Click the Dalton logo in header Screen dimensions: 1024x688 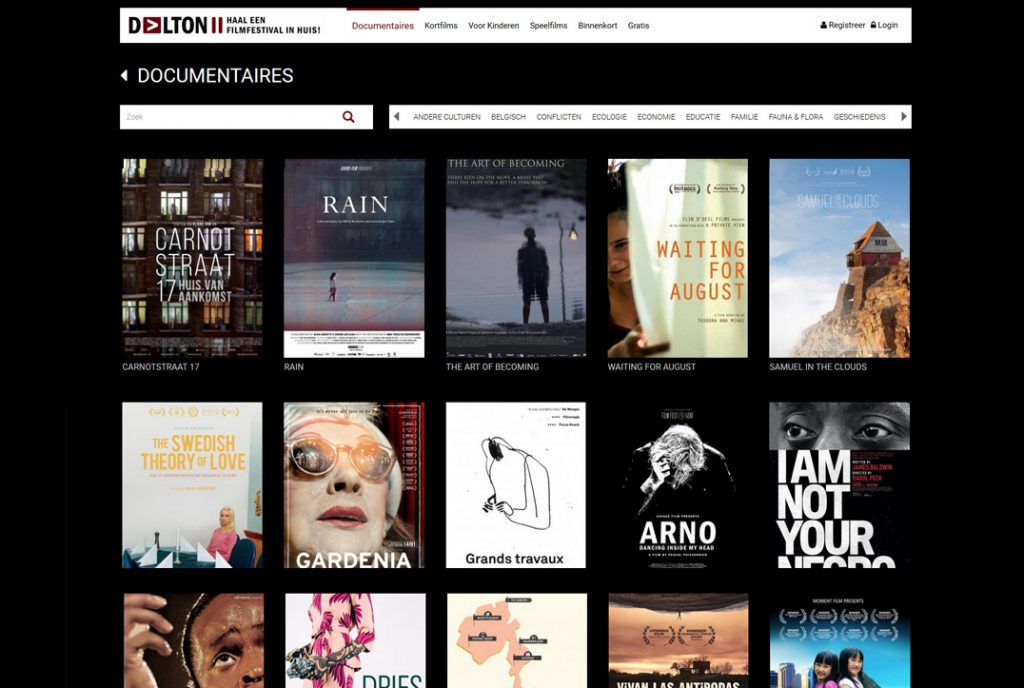tap(224, 25)
